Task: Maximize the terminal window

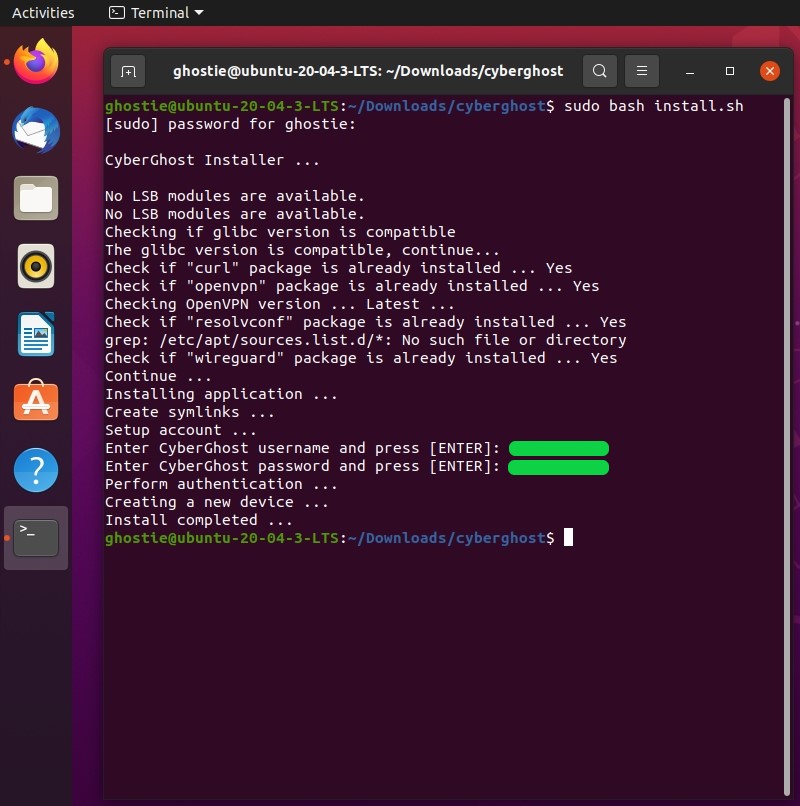Action: pos(730,71)
